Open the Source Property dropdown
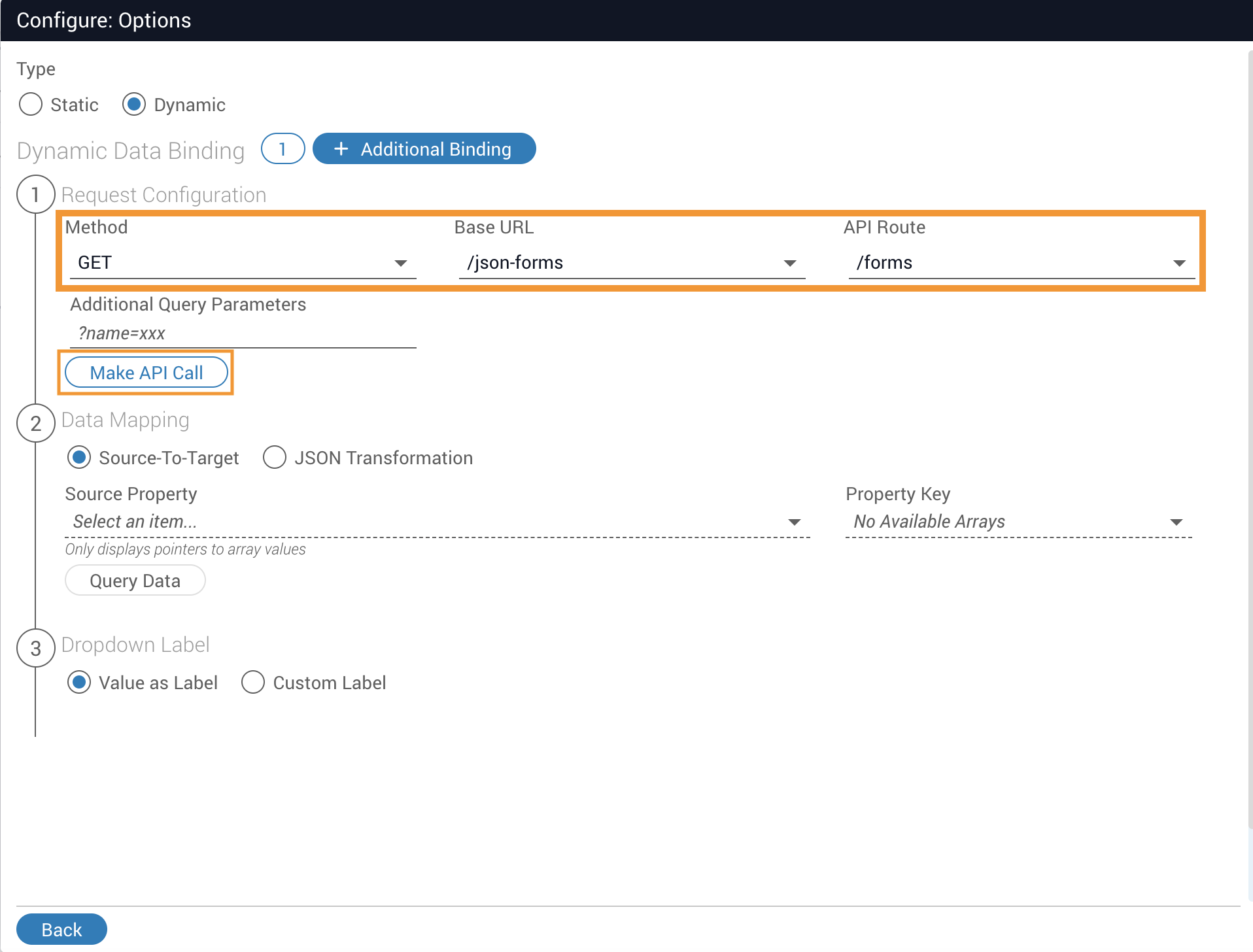This screenshot has width=1253, height=952. coord(437,522)
